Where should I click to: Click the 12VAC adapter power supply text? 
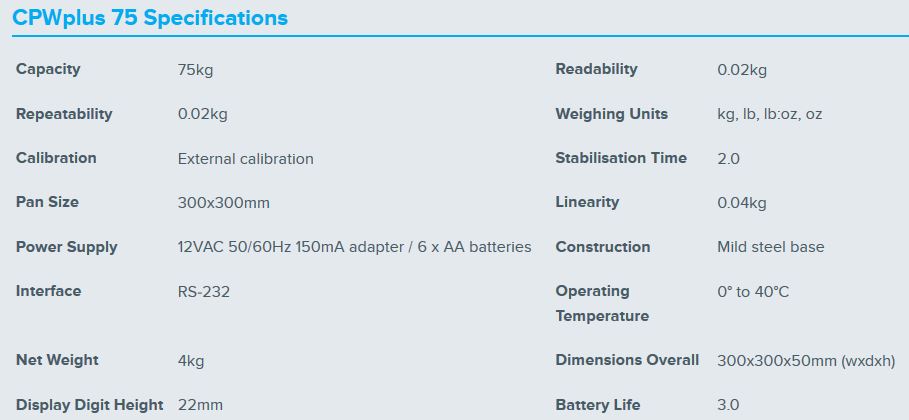(x=354, y=247)
